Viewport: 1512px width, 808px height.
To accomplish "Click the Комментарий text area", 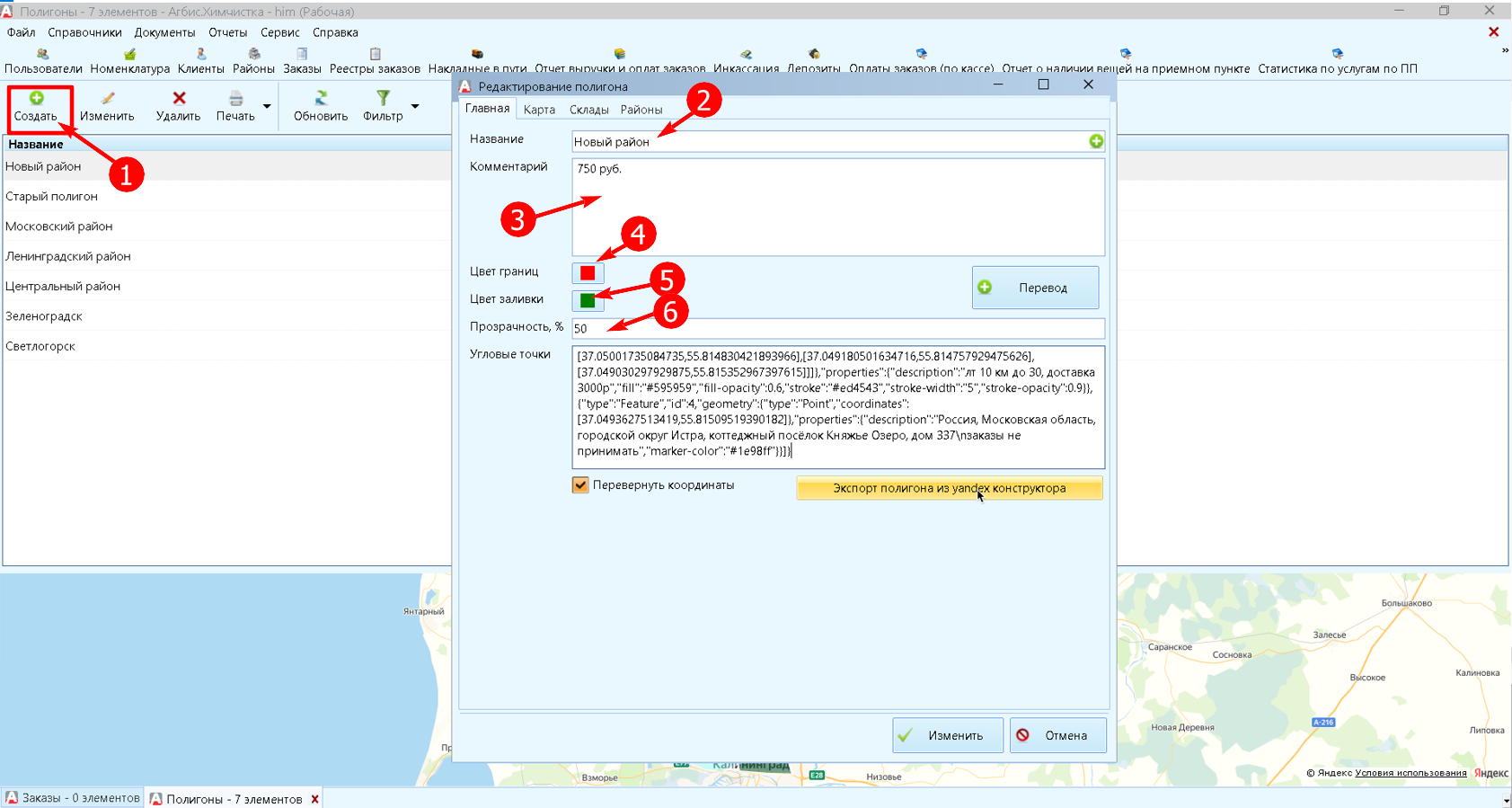I will pos(838,208).
